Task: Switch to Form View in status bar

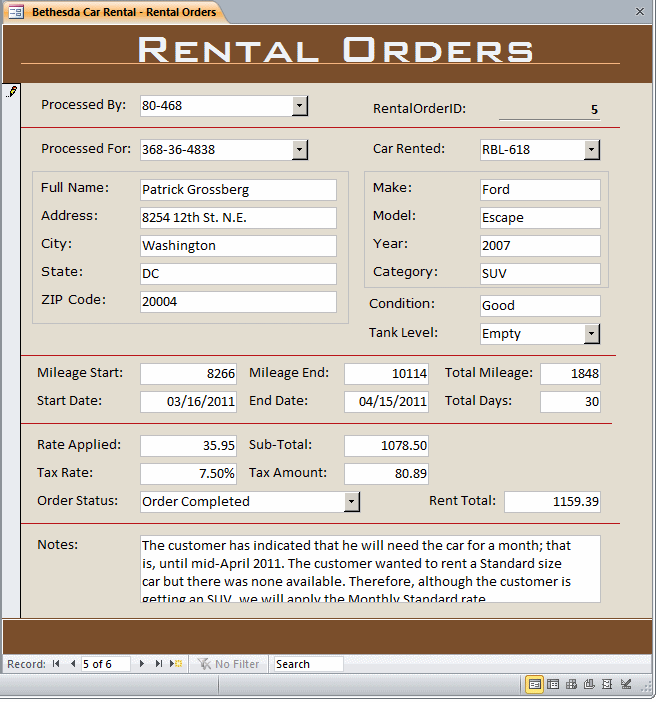Action: coord(534,684)
